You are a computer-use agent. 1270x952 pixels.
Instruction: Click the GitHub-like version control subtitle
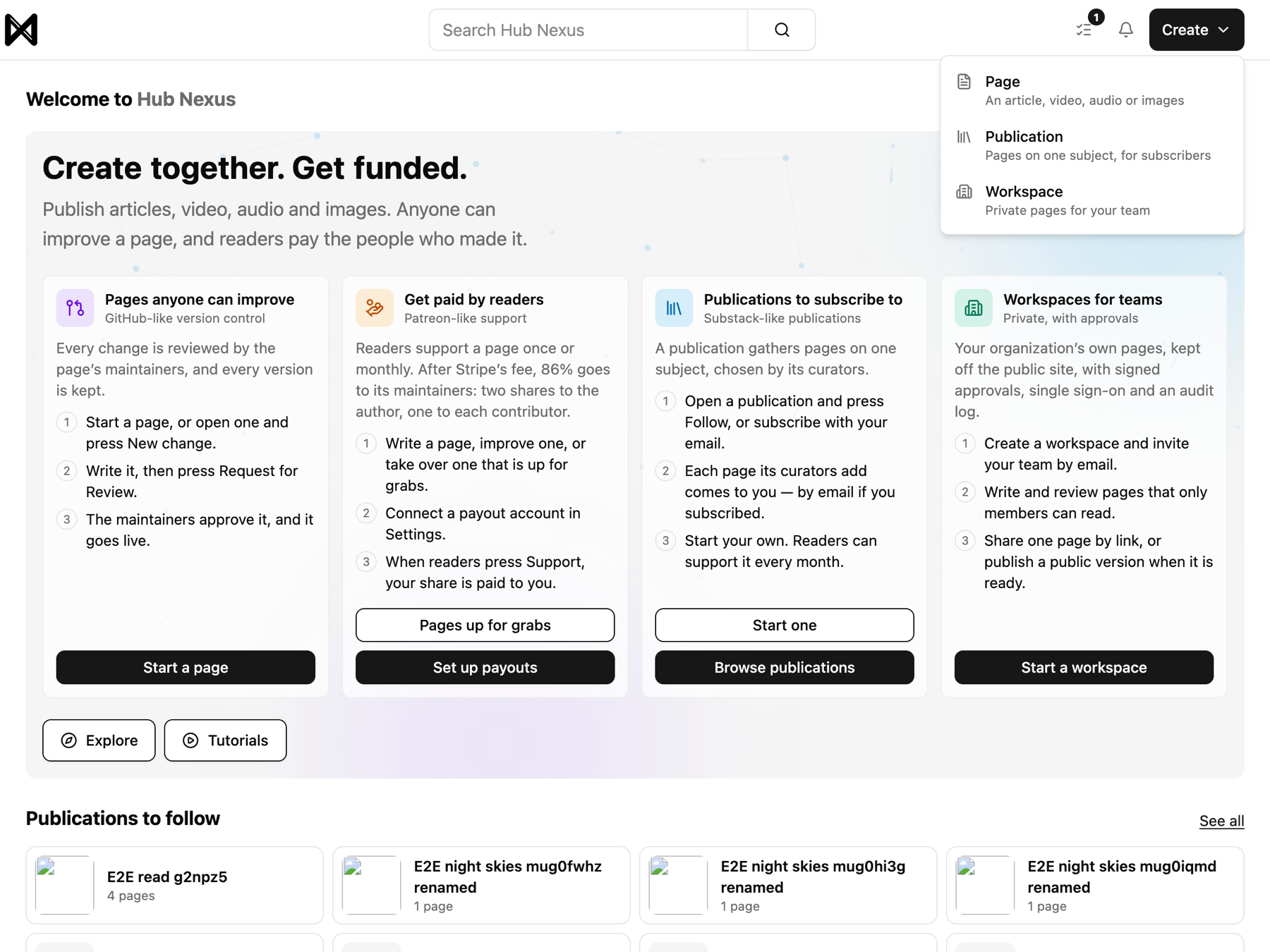[x=185, y=319]
